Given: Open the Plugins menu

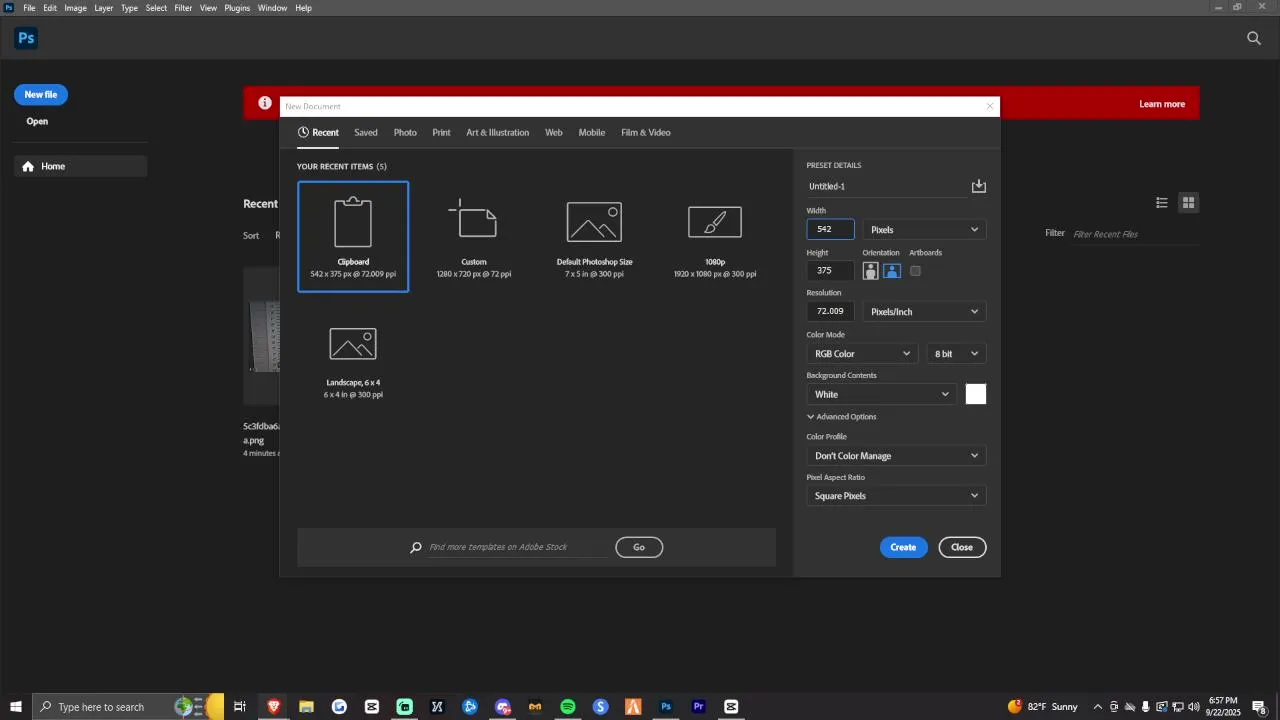Looking at the screenshot, I should (237, 8).
